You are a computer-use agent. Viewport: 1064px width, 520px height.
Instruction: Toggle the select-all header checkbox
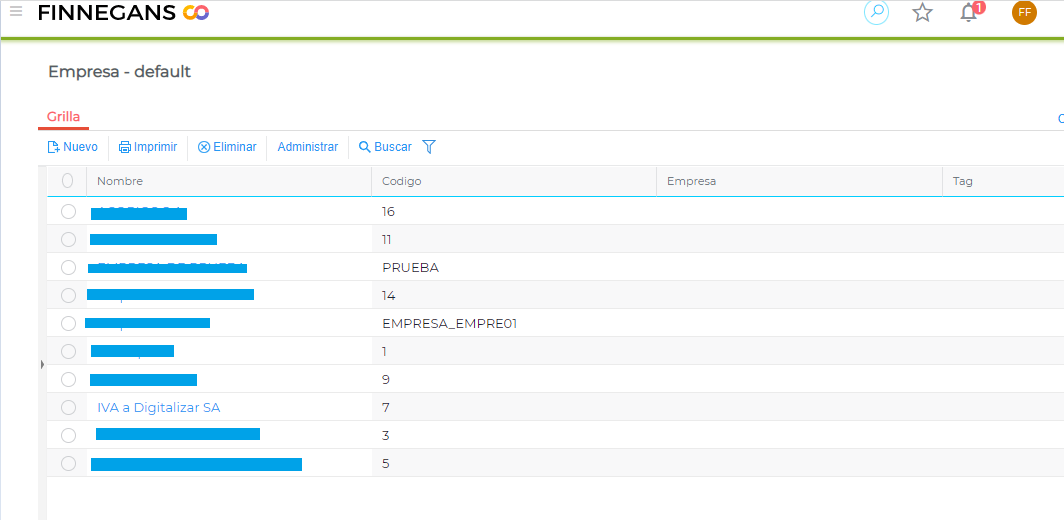click(67, 181)
